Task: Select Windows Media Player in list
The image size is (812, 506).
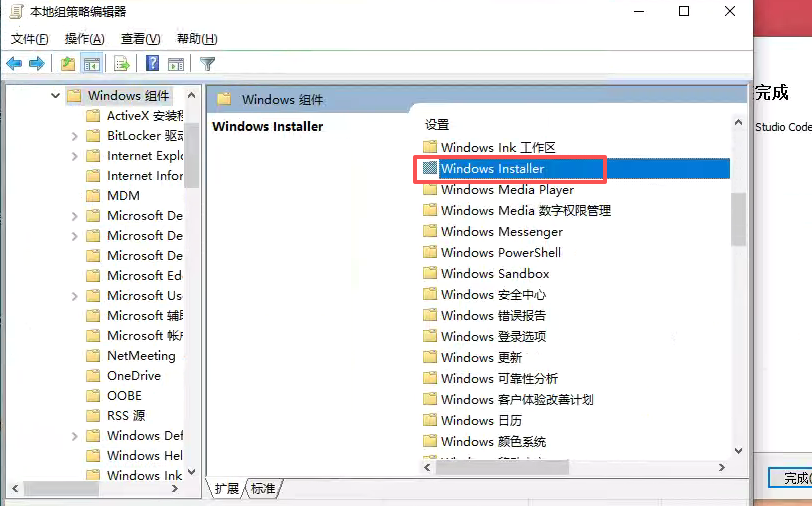Action: (508, 190)
